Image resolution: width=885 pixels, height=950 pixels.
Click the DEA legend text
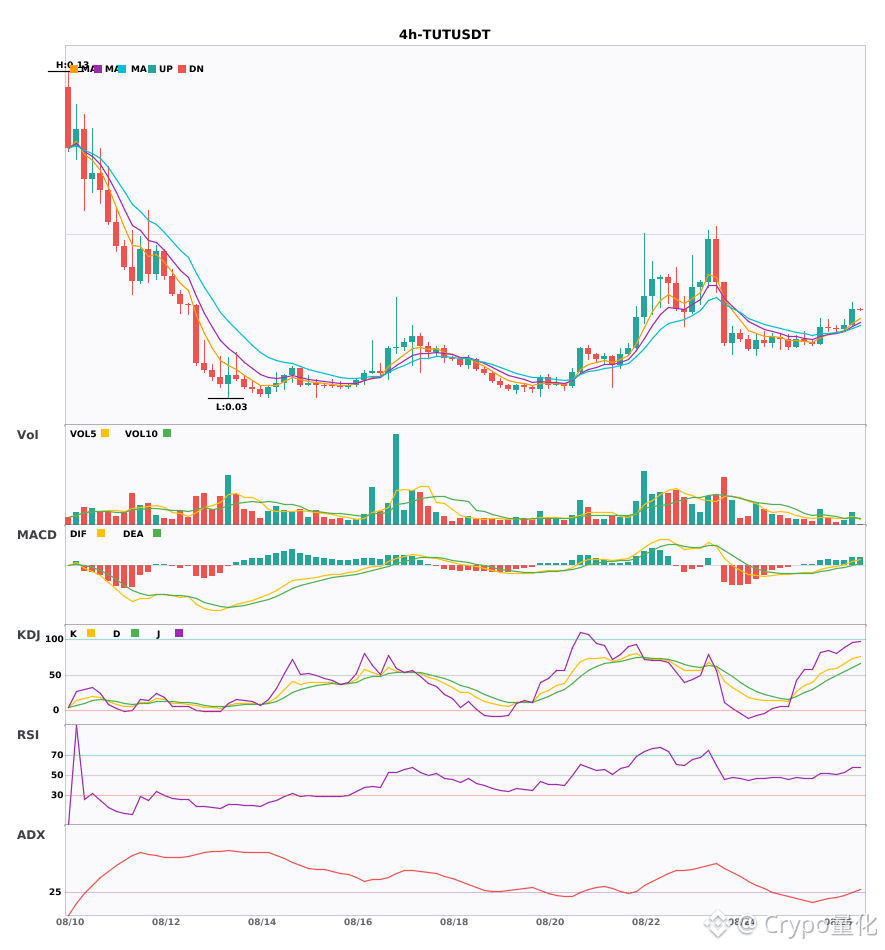pos(133,534)
